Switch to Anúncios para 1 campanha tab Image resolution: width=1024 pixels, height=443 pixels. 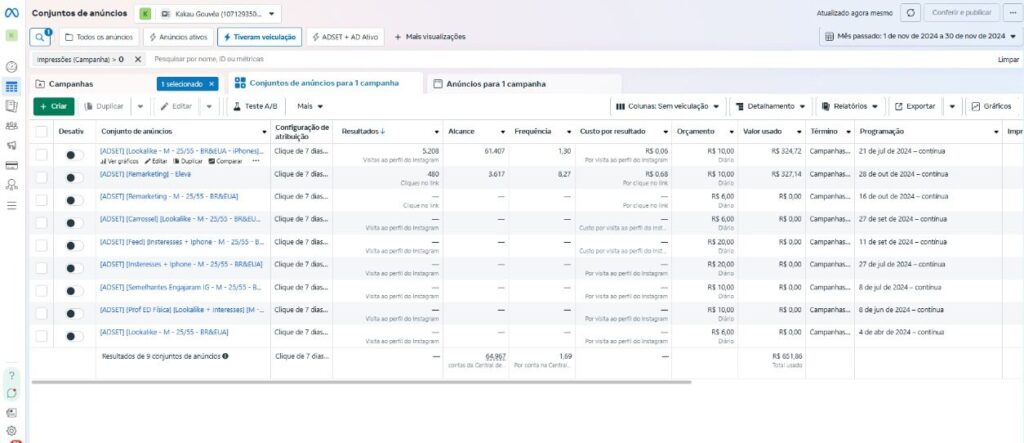coord(524,84)
